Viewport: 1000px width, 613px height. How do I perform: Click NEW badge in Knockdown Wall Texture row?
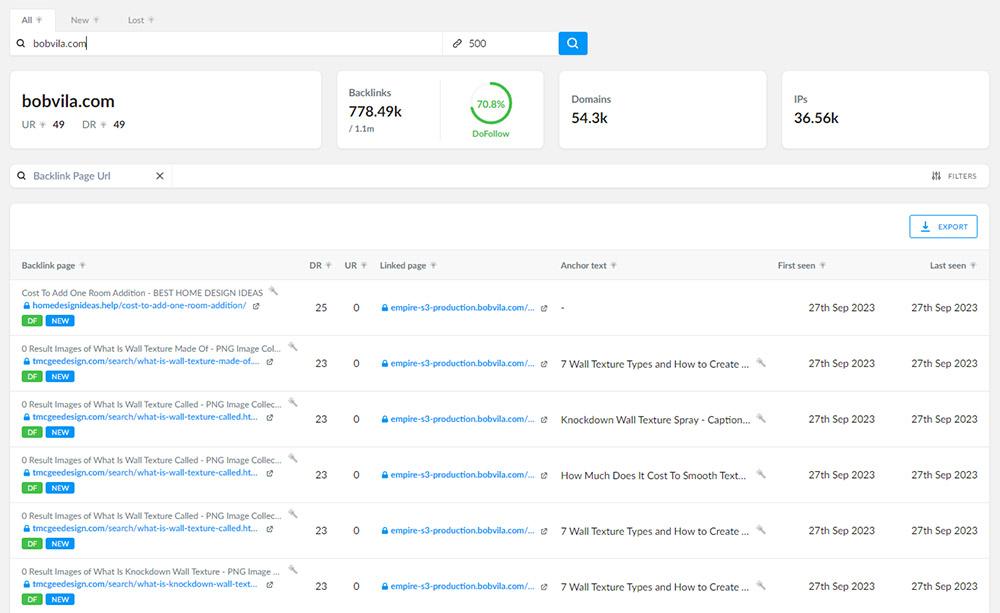click(x=60, y=599)
